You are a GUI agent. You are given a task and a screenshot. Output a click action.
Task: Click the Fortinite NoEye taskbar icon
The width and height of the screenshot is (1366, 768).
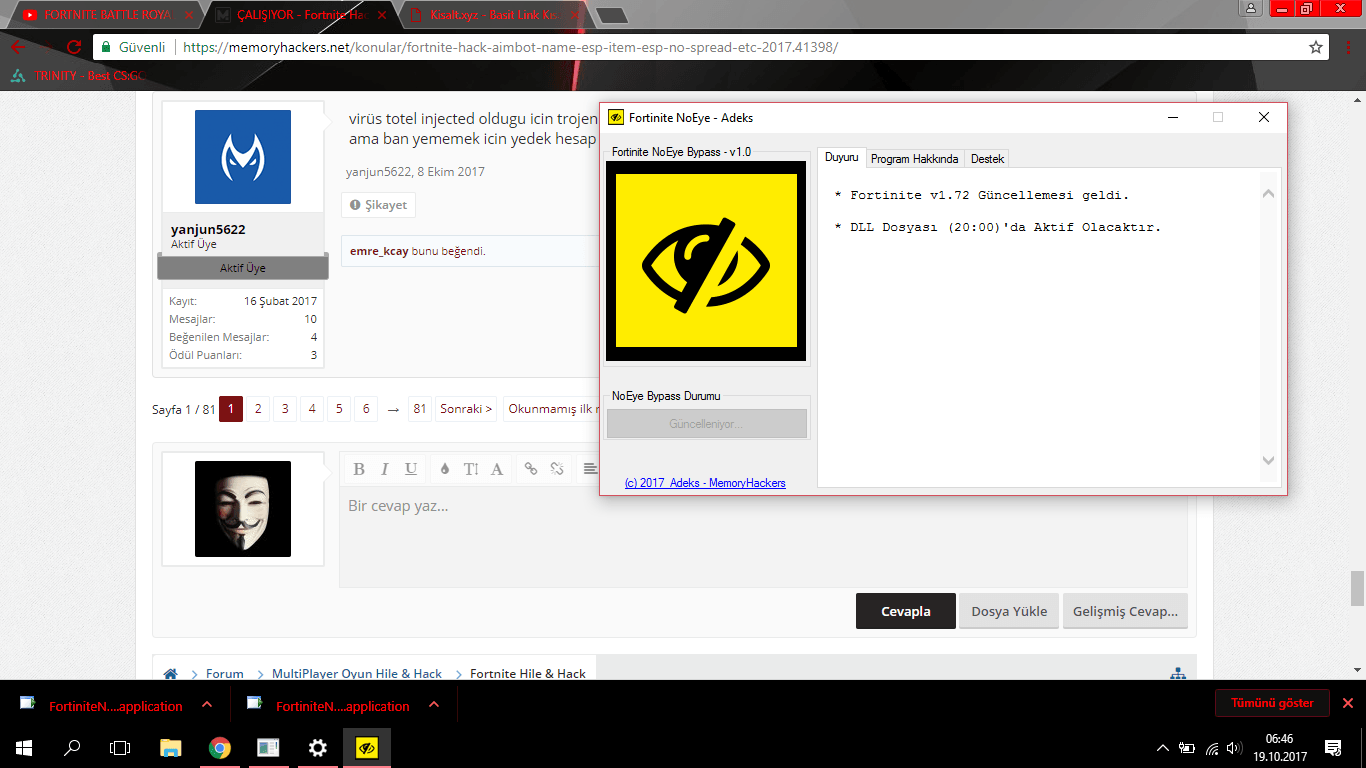[x=367, y=747]
